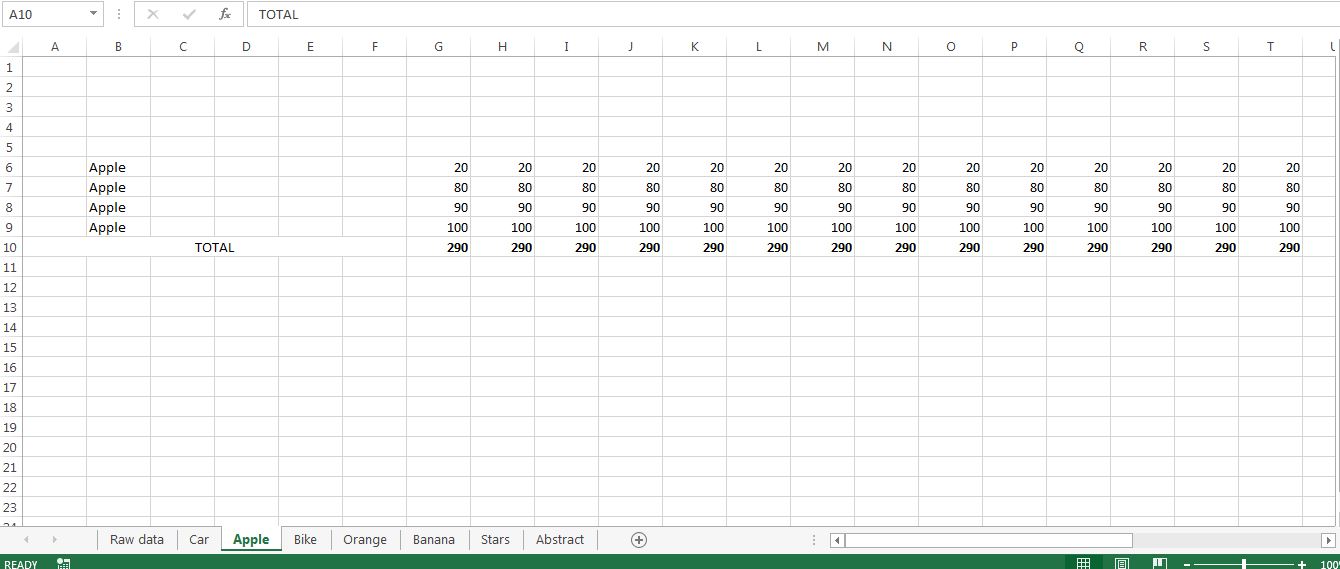Click the Apple cell in row 9

click(118, 227)
